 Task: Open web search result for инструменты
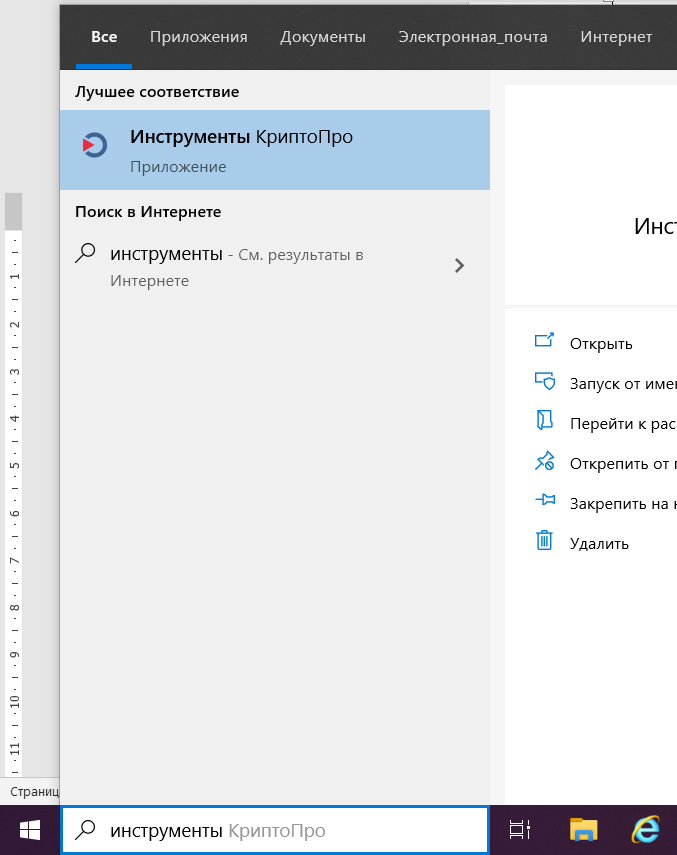coord(275,267)
